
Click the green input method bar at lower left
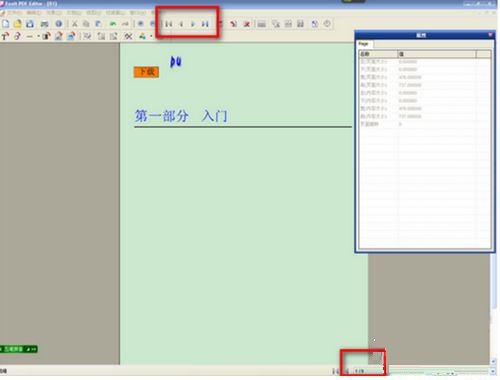[19, 349]
